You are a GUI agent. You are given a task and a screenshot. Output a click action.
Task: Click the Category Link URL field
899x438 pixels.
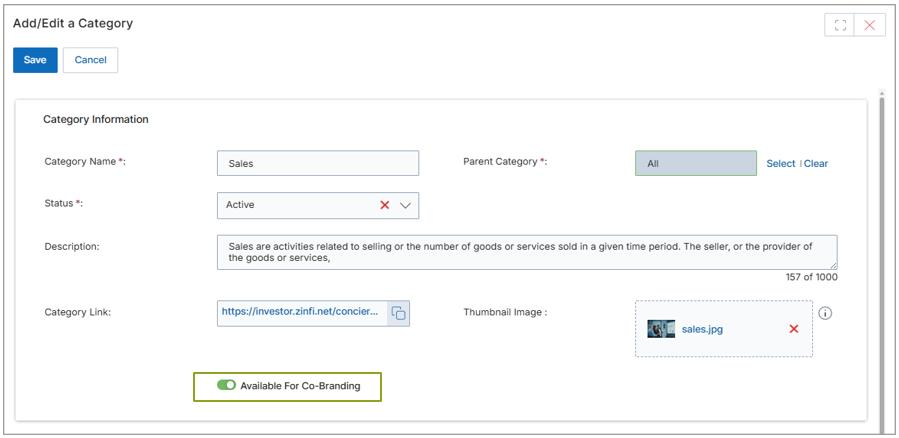click(x=302, y=313)
